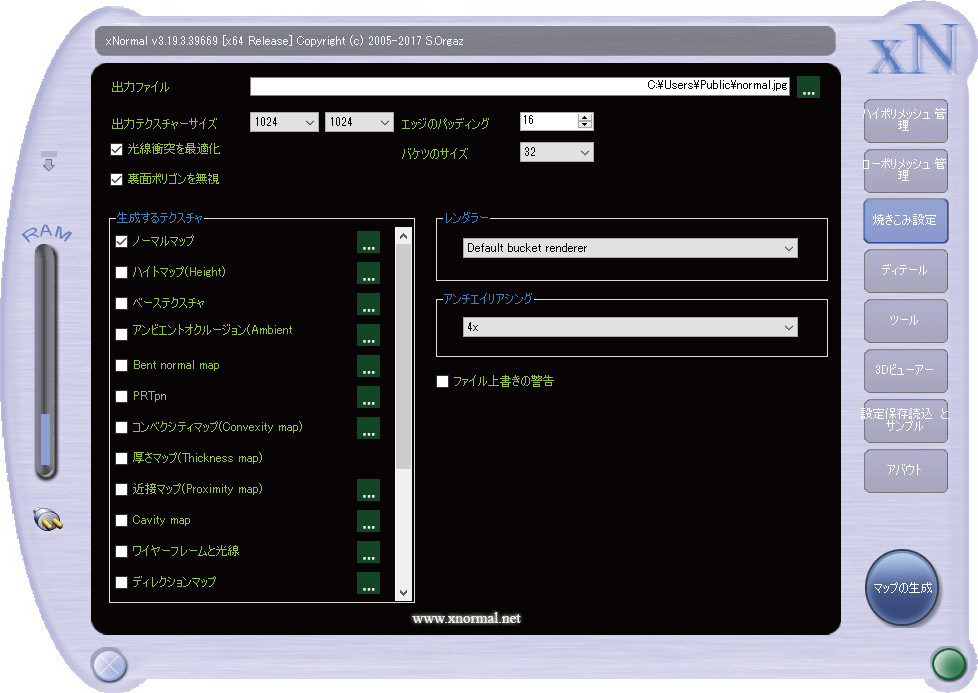
Task: Enable ファイル上書きの警告 checkbox
Action: tap(442, 382)
